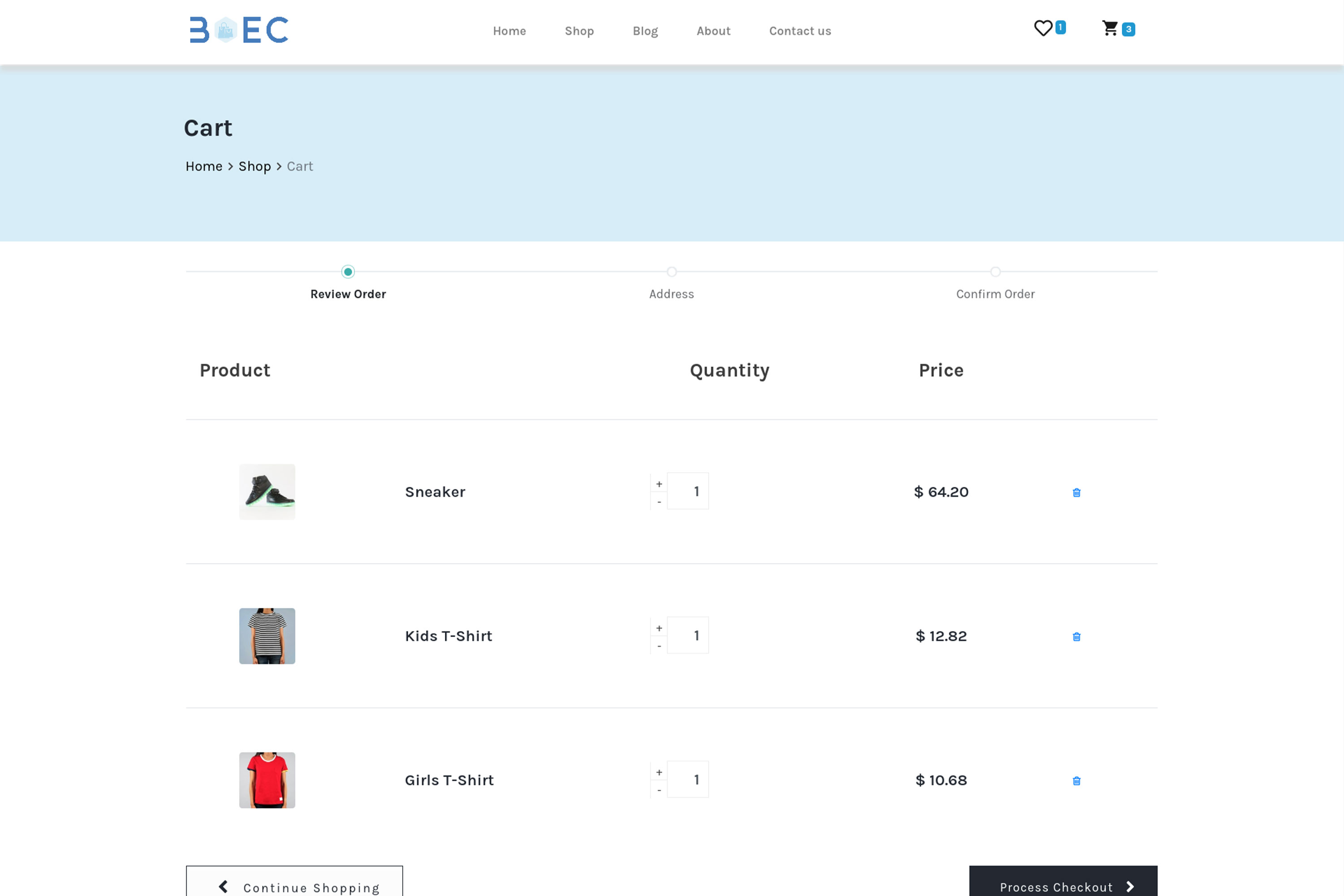Open Girls T-Shirt product thumbnail
Viewport: 1344px width, 896px height.
pyautogui.click(x=267, y=780)
